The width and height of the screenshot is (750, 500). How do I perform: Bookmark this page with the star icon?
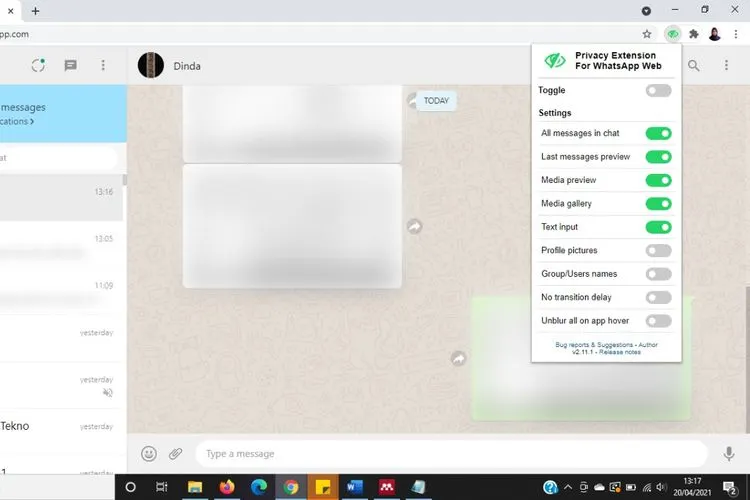click(x=647, y=34)
